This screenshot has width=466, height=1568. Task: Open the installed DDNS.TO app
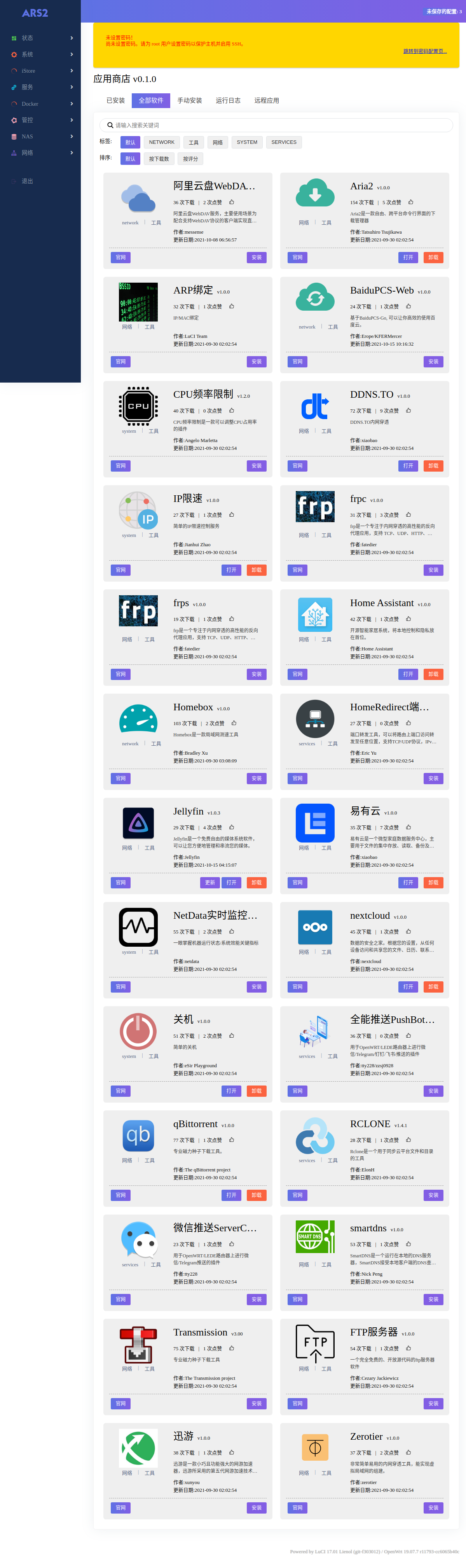pos(408,466)
